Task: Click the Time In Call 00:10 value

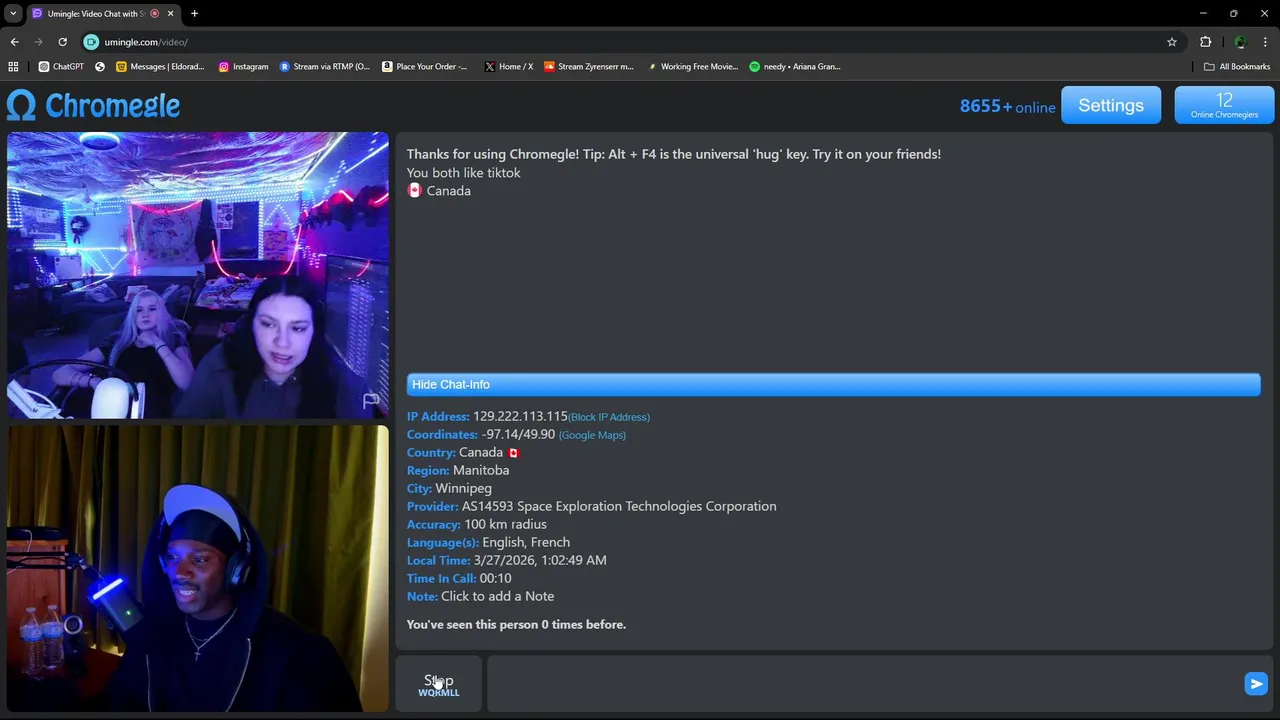Action: [495, 578]
